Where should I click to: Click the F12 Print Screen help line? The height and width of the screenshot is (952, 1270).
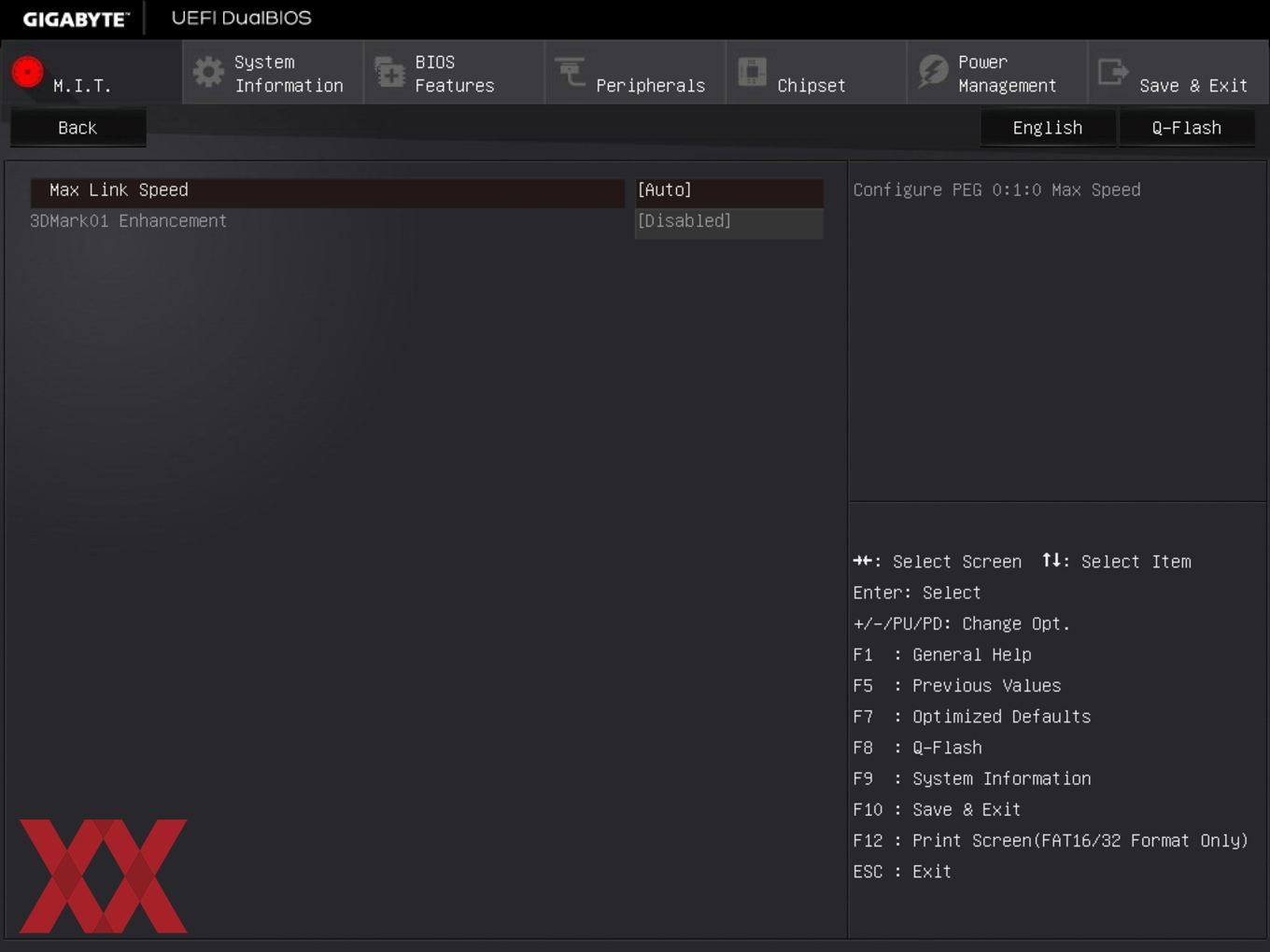coord(1051,841)
